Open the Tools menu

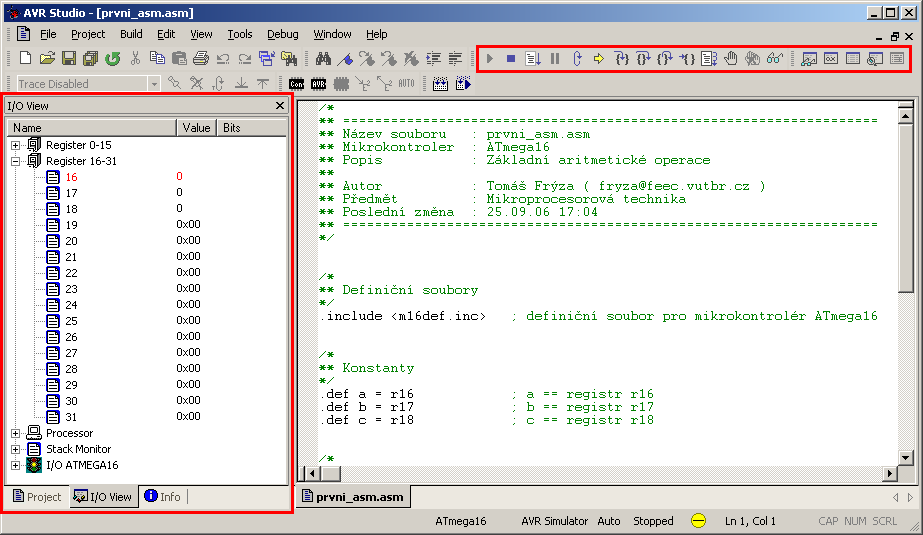(240, 34)
